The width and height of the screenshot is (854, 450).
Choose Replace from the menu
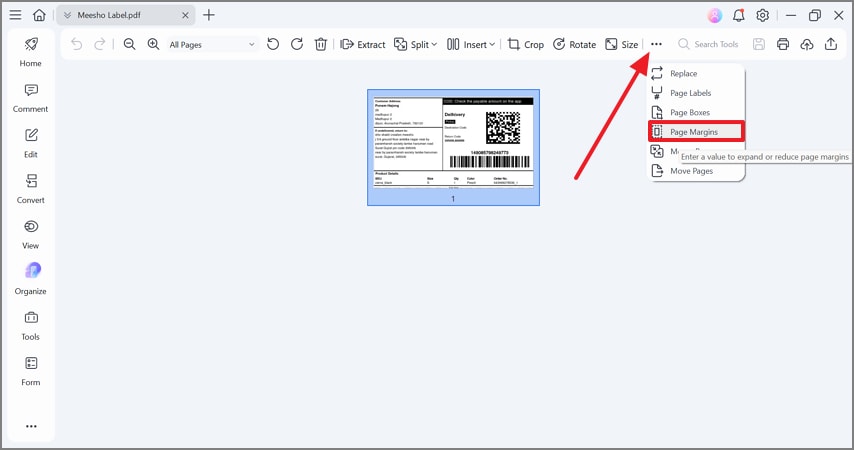pyautogui.click(x=696, y=73)
